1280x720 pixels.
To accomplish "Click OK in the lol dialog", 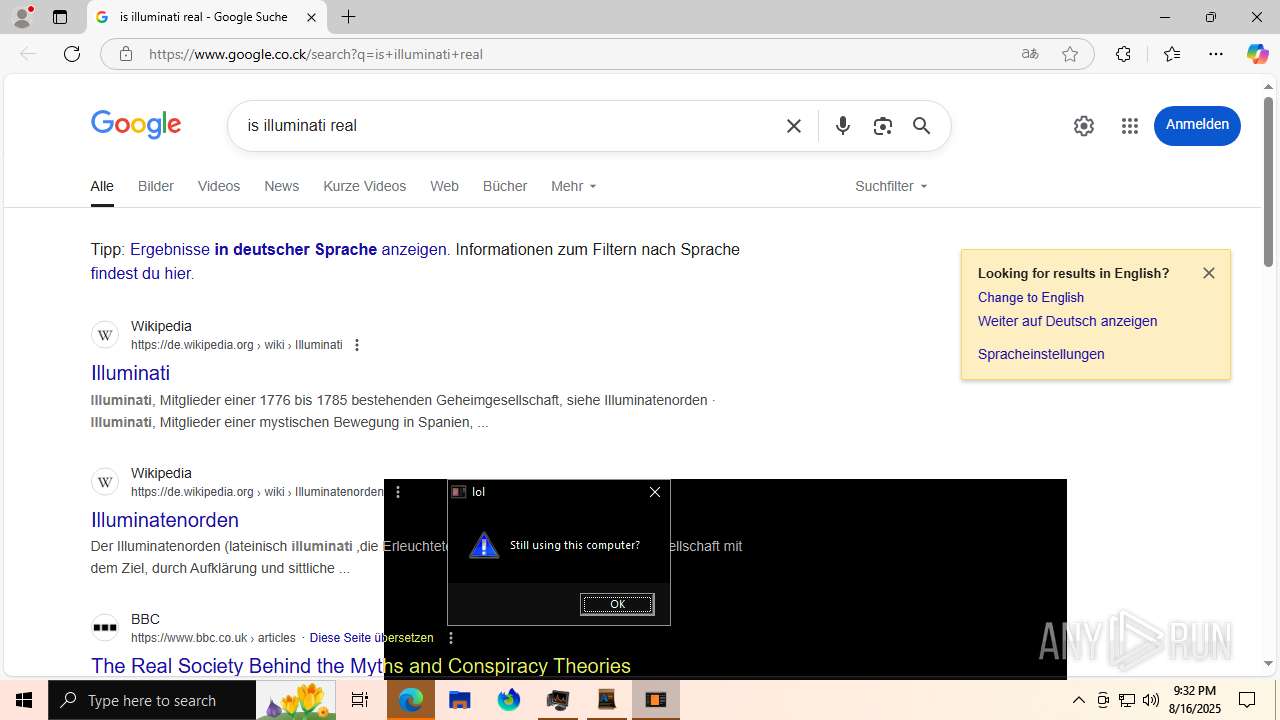I will click(617, 604).
